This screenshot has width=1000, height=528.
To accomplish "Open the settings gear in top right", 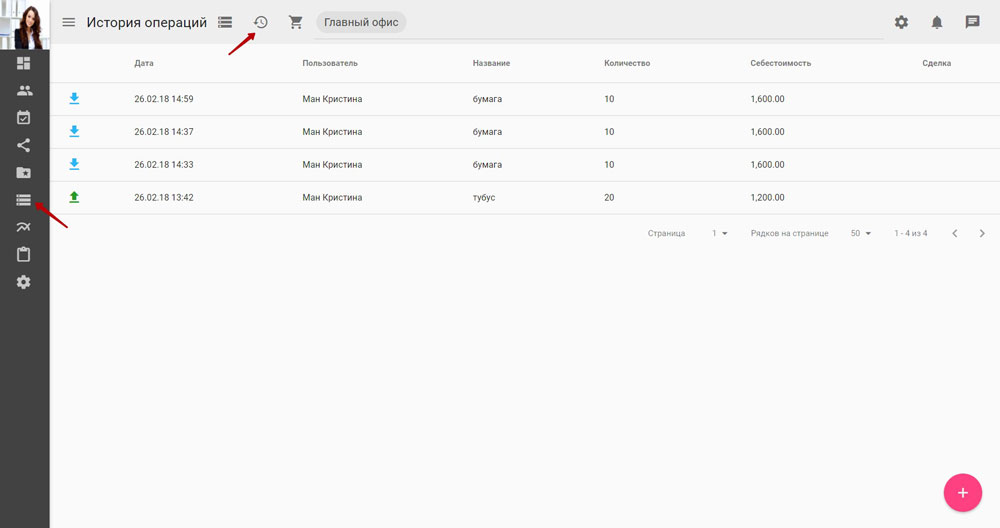I will click(901, 22).
